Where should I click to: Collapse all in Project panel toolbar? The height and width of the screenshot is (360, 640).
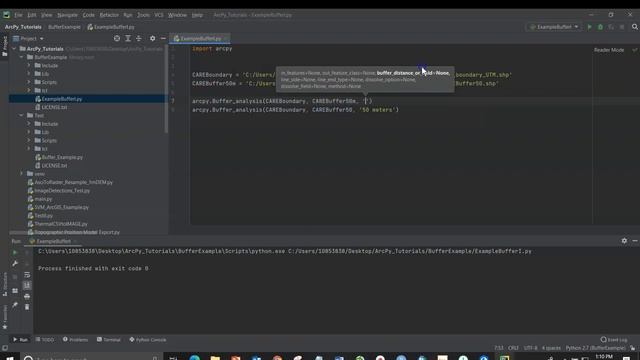[x=139, y=38]
